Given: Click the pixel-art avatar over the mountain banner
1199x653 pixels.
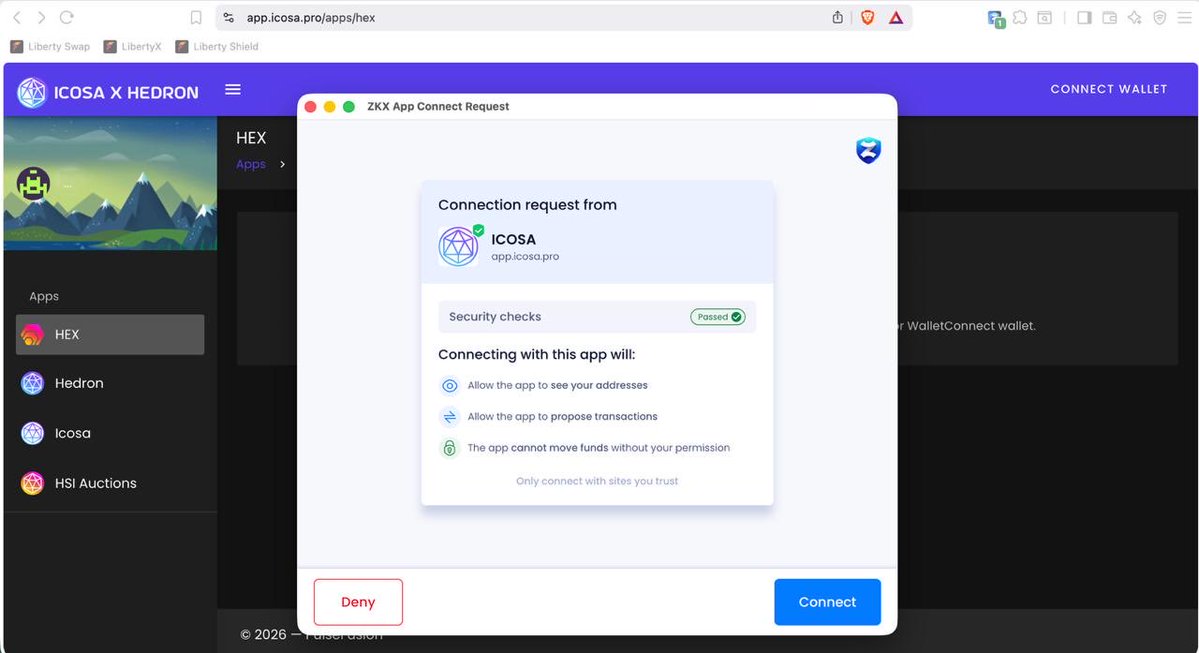Looking at the screenshot, I should (34, 184).
